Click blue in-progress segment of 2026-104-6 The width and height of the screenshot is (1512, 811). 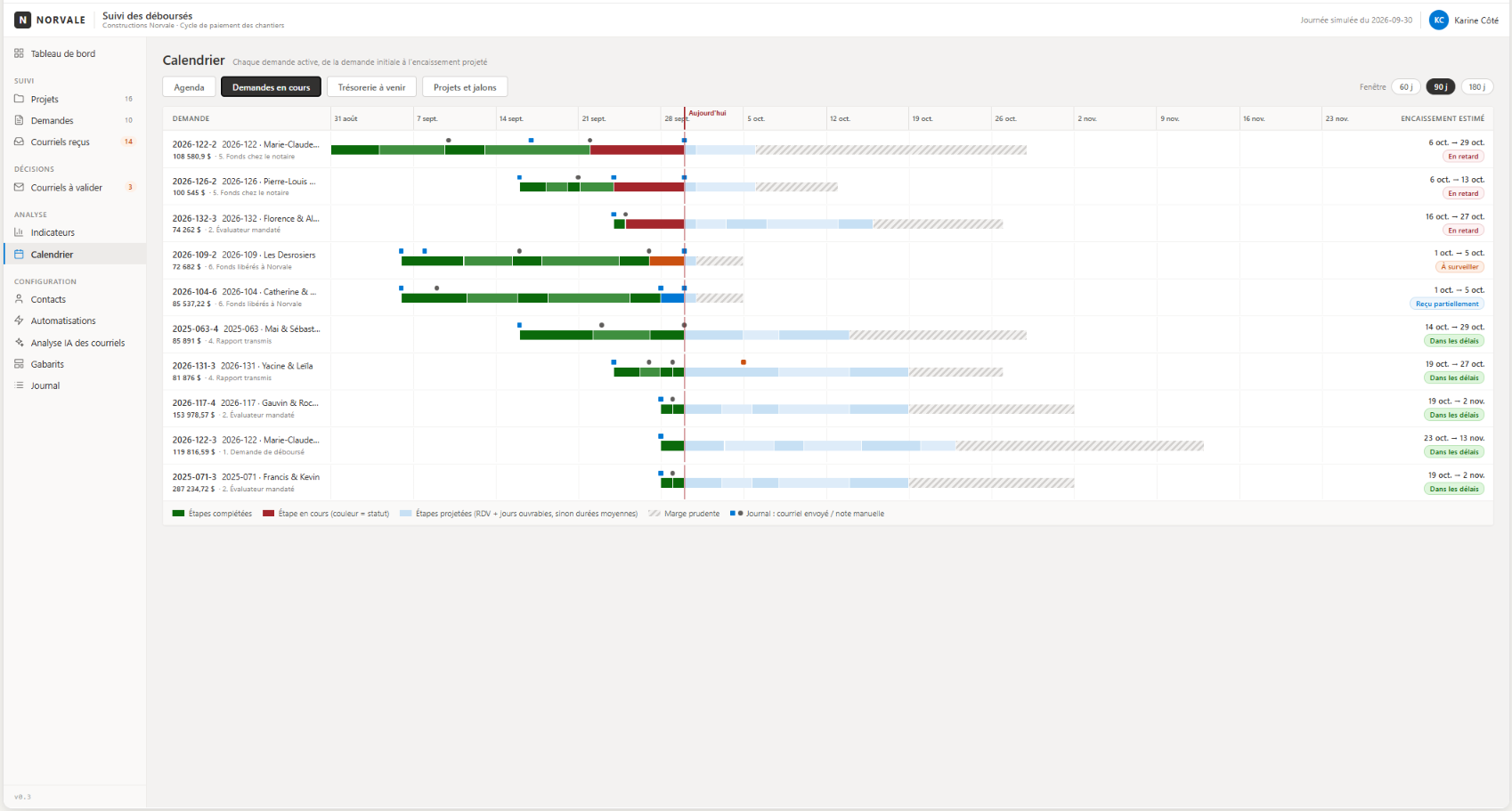click(672, 298)
